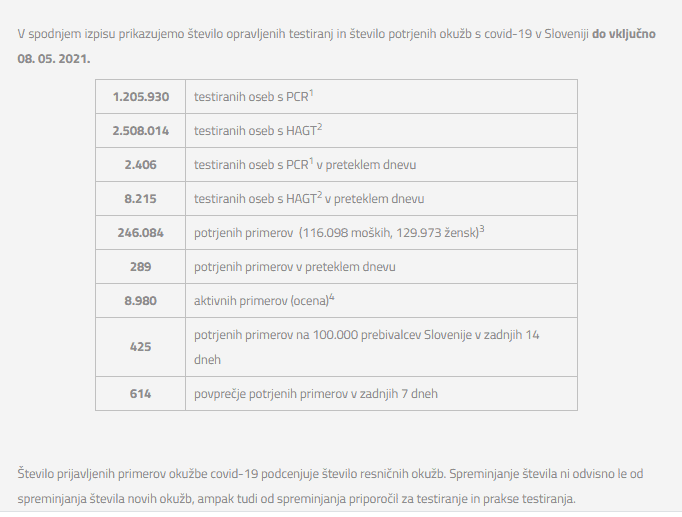
Task: Select "povprečje potrjenih primerov v zadnjih 7 dneh"
Action: (315, 393)
